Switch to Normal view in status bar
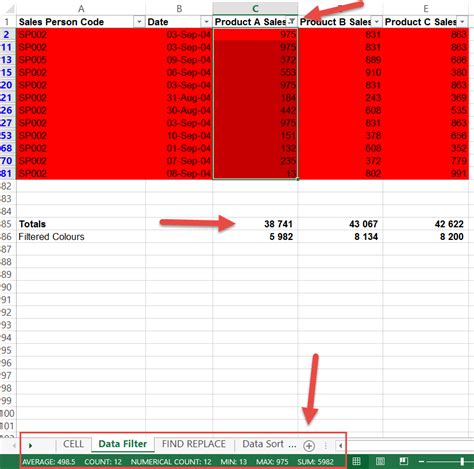The image size is (474, 469). pyautogui.click(x=356, y=461)
